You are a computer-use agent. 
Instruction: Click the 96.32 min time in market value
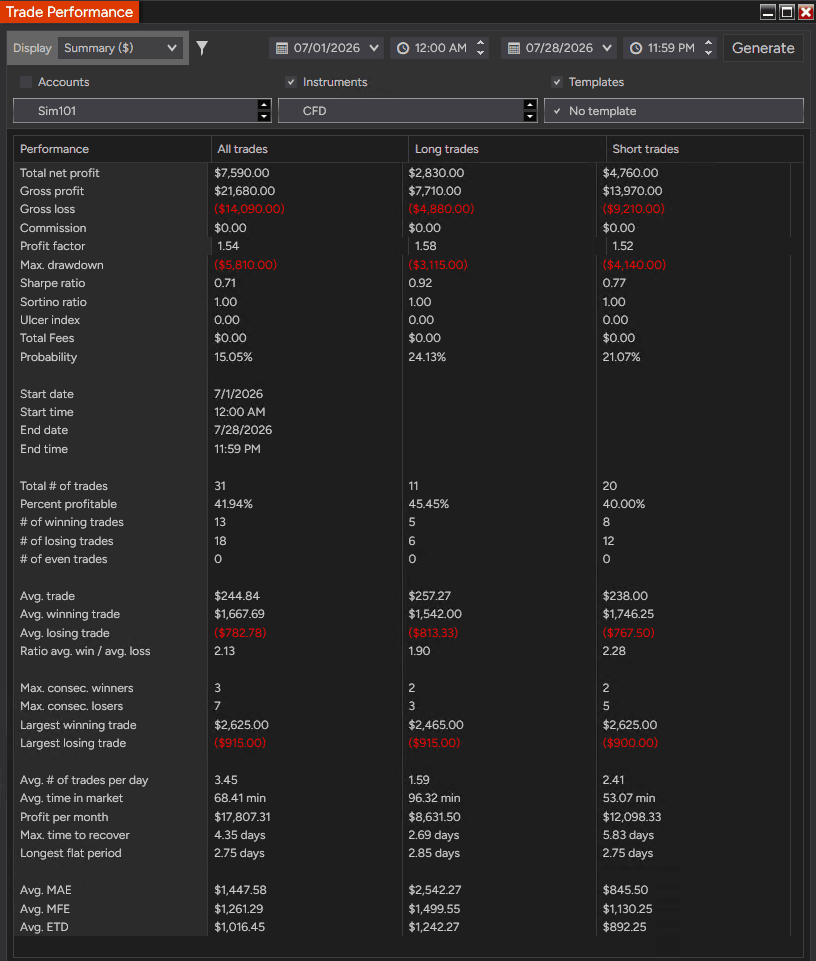point(434,798)
